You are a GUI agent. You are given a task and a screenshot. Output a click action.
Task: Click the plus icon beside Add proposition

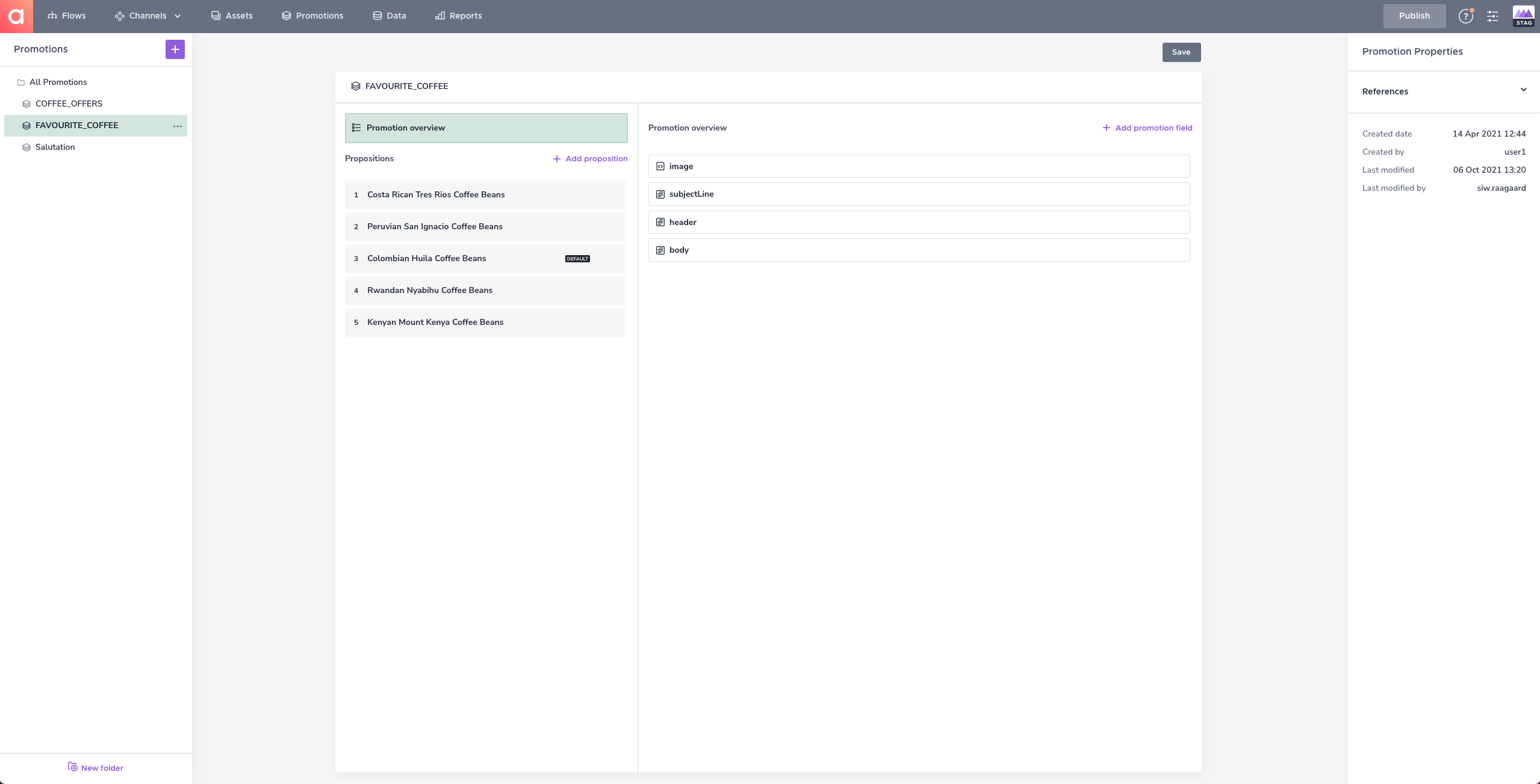(556, 159)
